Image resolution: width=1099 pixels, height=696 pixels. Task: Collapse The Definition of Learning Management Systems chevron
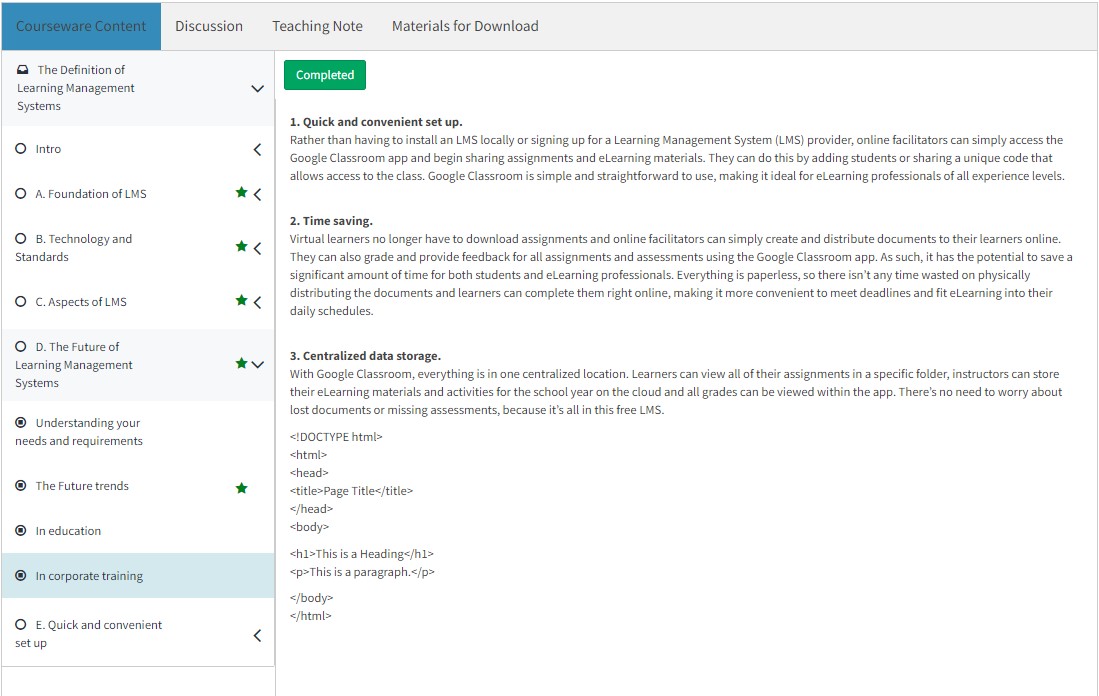(257, 89)
